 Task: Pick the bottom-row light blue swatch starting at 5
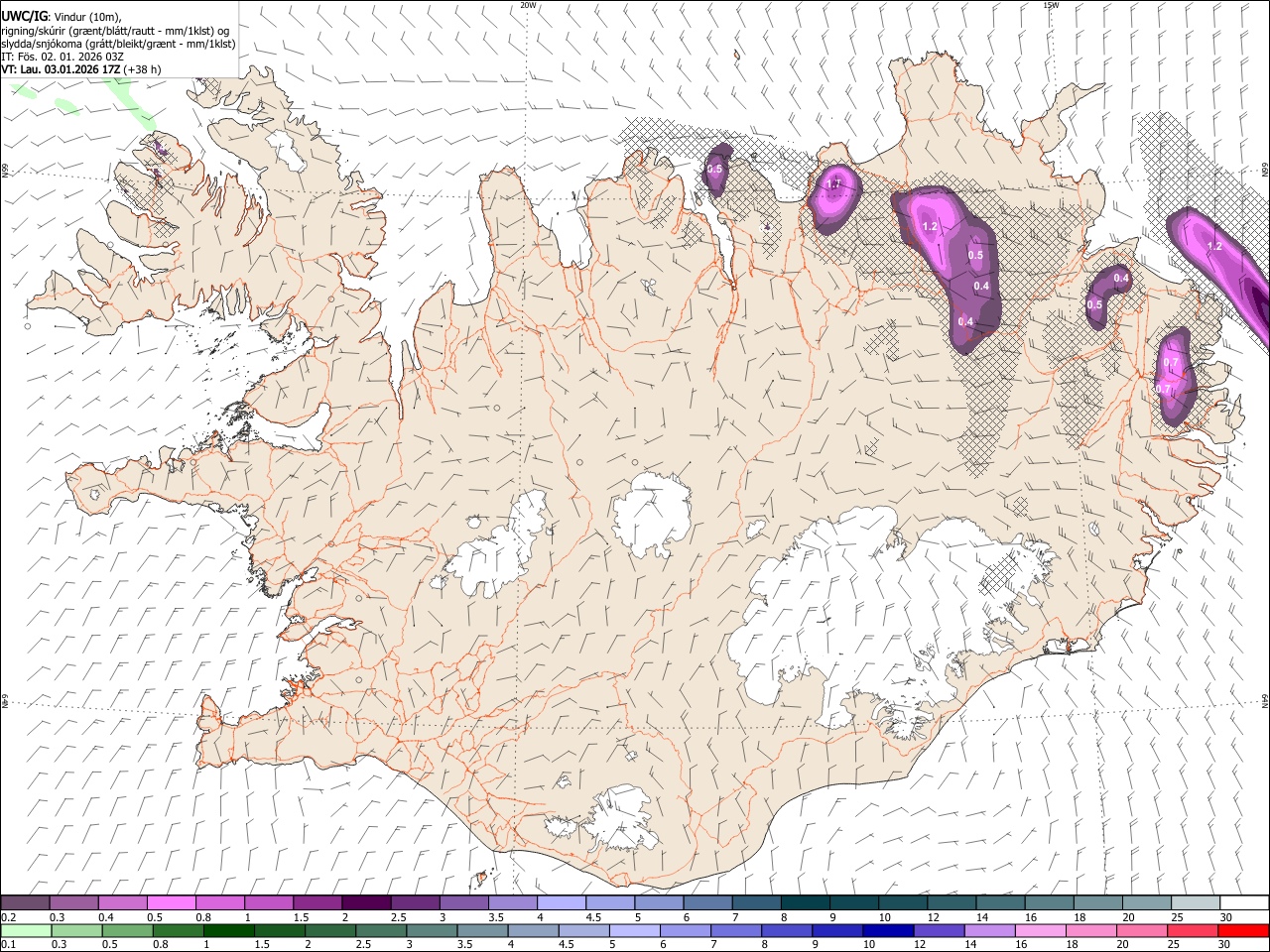pos(635,930)
